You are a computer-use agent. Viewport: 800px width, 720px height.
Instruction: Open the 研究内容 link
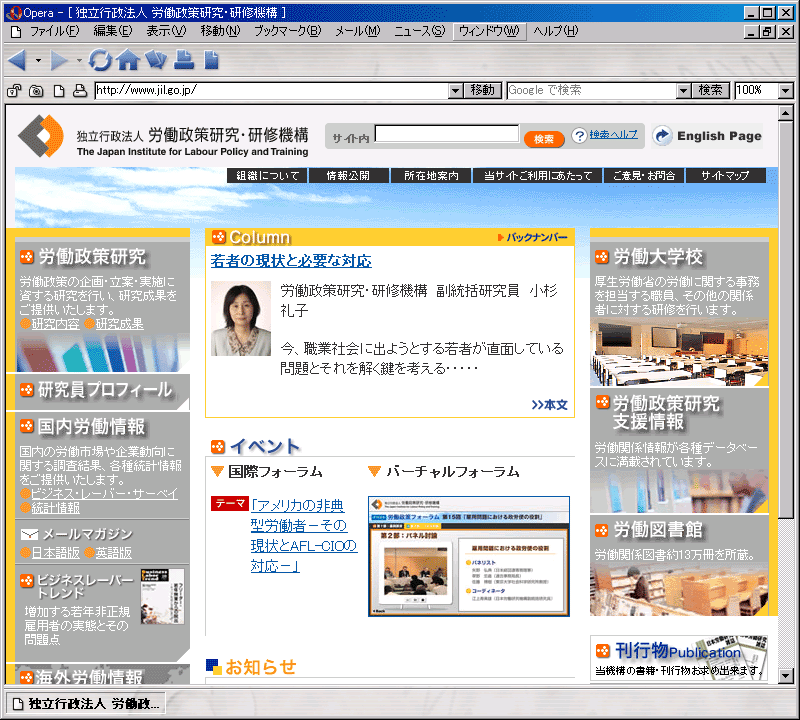(55, 324)
